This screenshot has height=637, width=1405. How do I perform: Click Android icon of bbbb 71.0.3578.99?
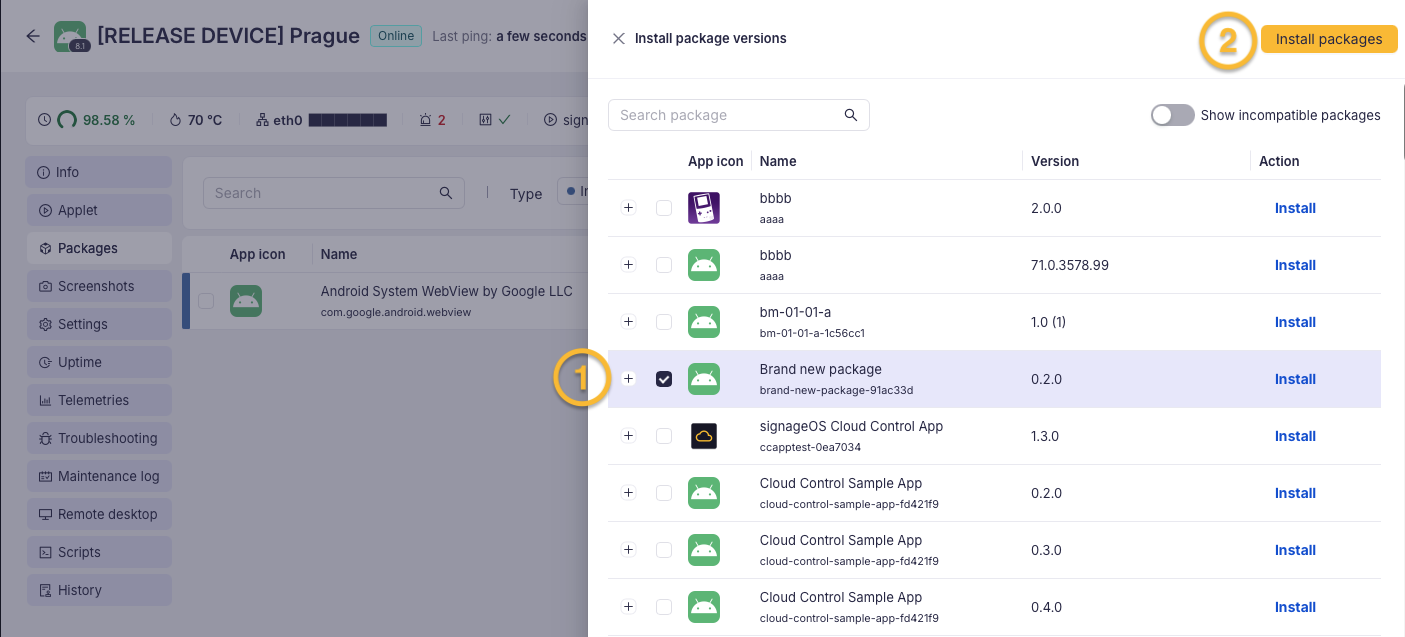pos(704,265)
